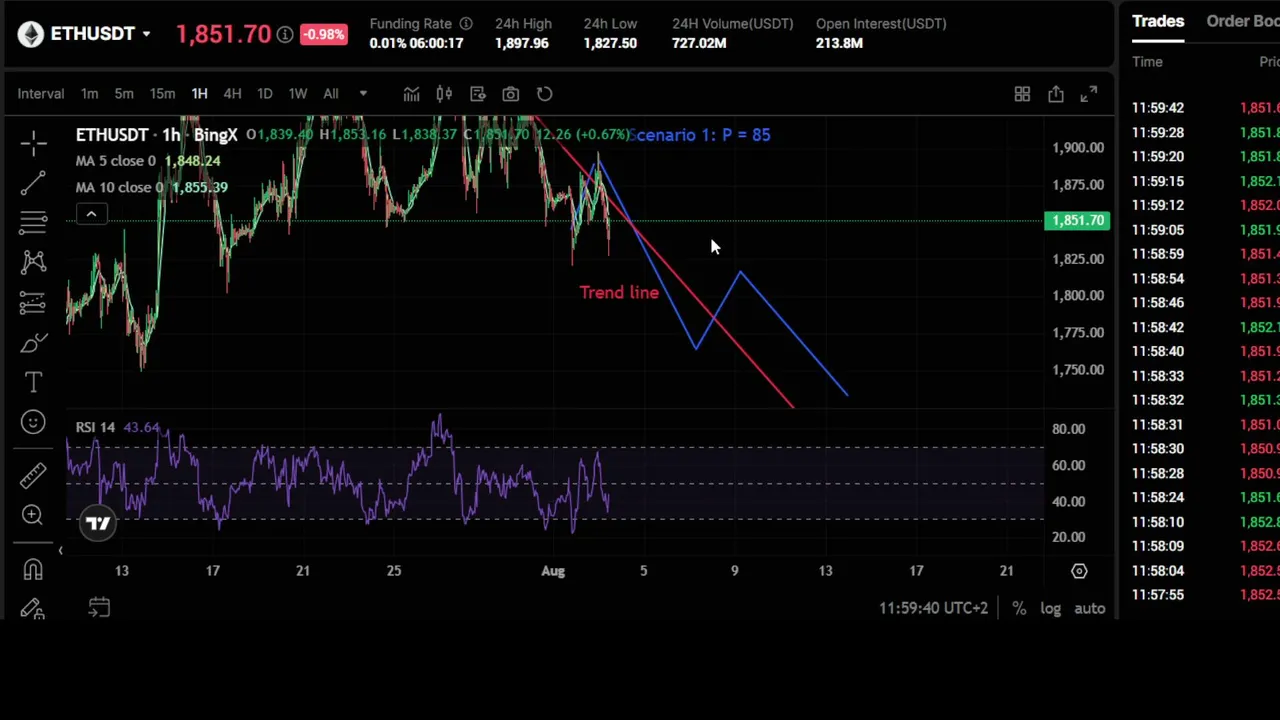1280x720 pixels.
Task: Select the ruler measure tool
Action: click(33, 474)
